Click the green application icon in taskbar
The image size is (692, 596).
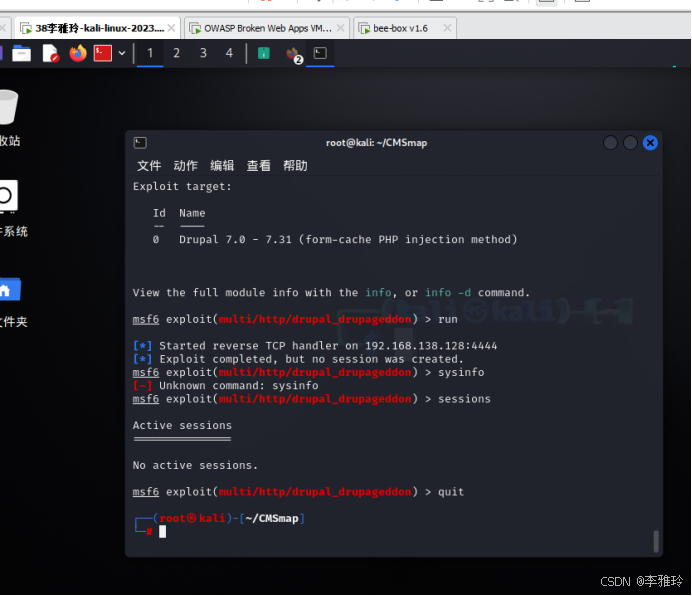point(263,53)
